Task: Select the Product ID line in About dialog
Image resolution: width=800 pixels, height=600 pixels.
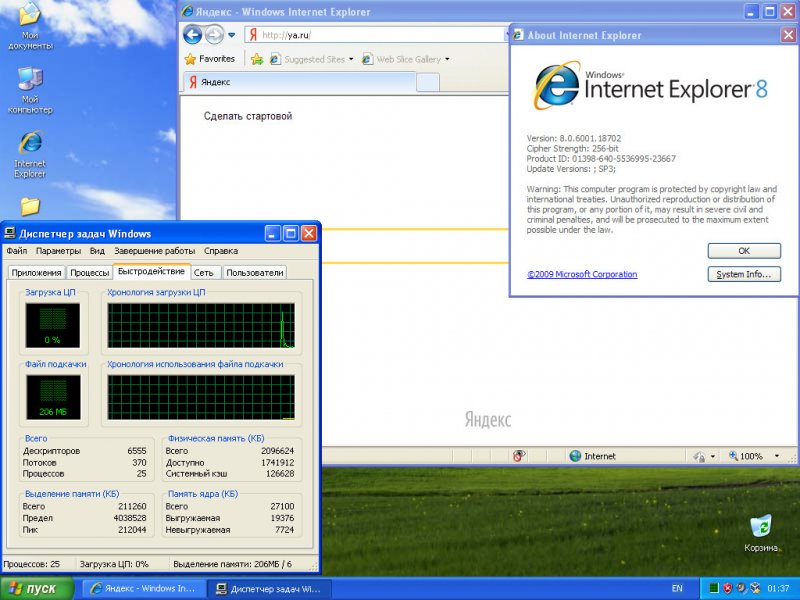Action: coord(601,159)
